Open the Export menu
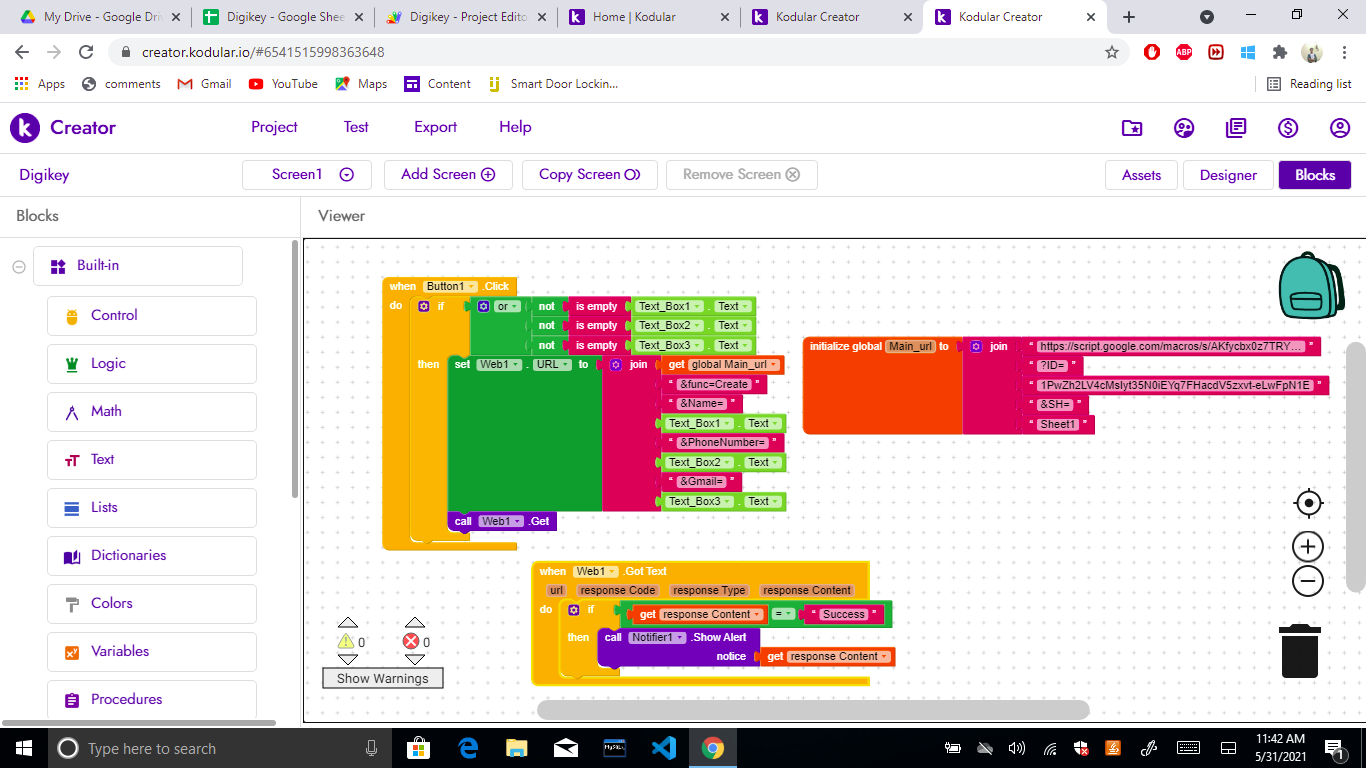Image resolution: width=1366 pixels, height=768 pixels. click(x=435, y=127)
